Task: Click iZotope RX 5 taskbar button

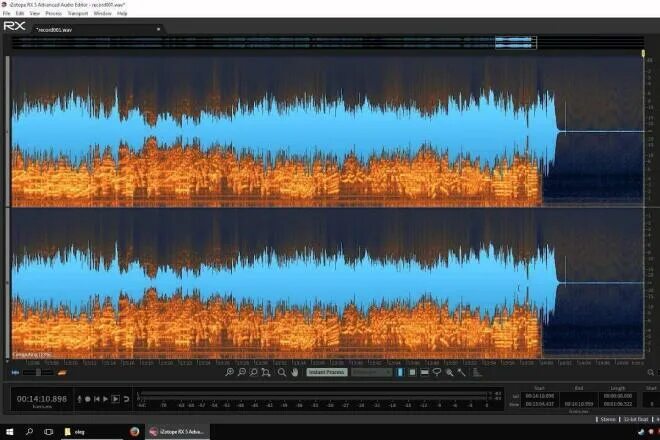Action: pyautogui.click(x=177, y=432)
